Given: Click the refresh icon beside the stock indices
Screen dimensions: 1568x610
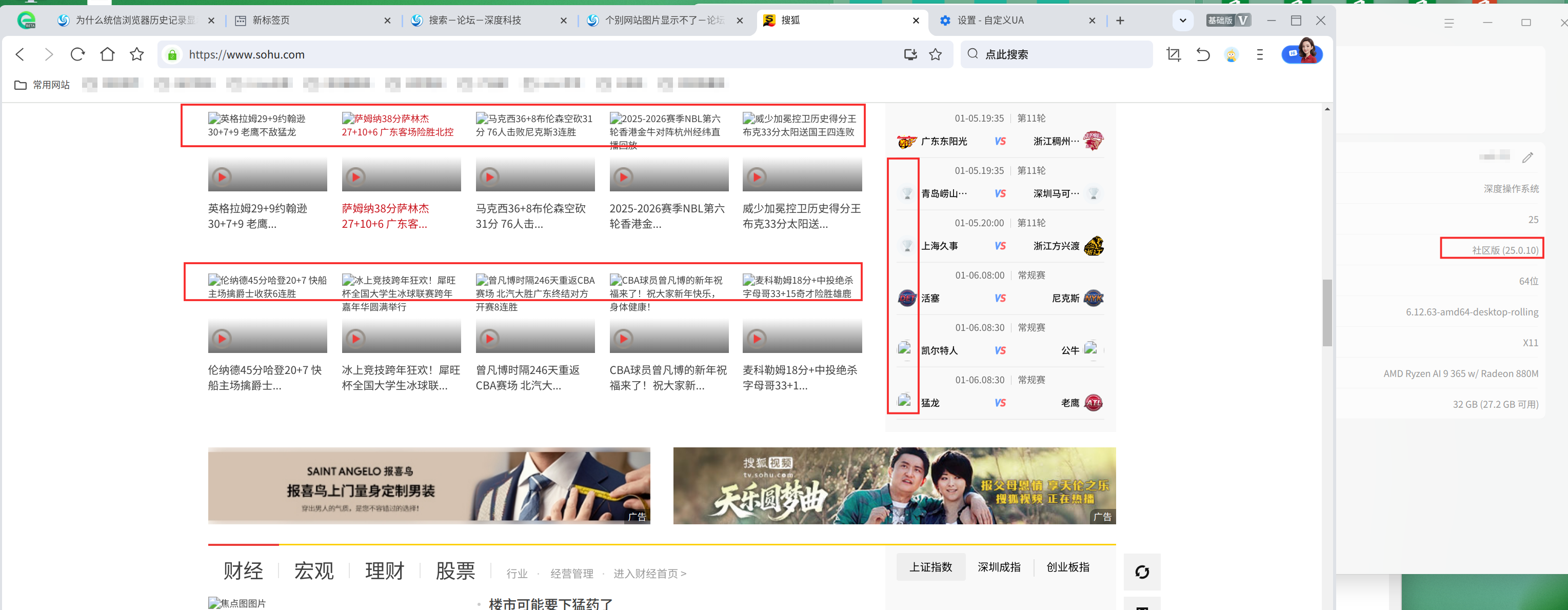Looking at the screenshot, I should 1142,572.
